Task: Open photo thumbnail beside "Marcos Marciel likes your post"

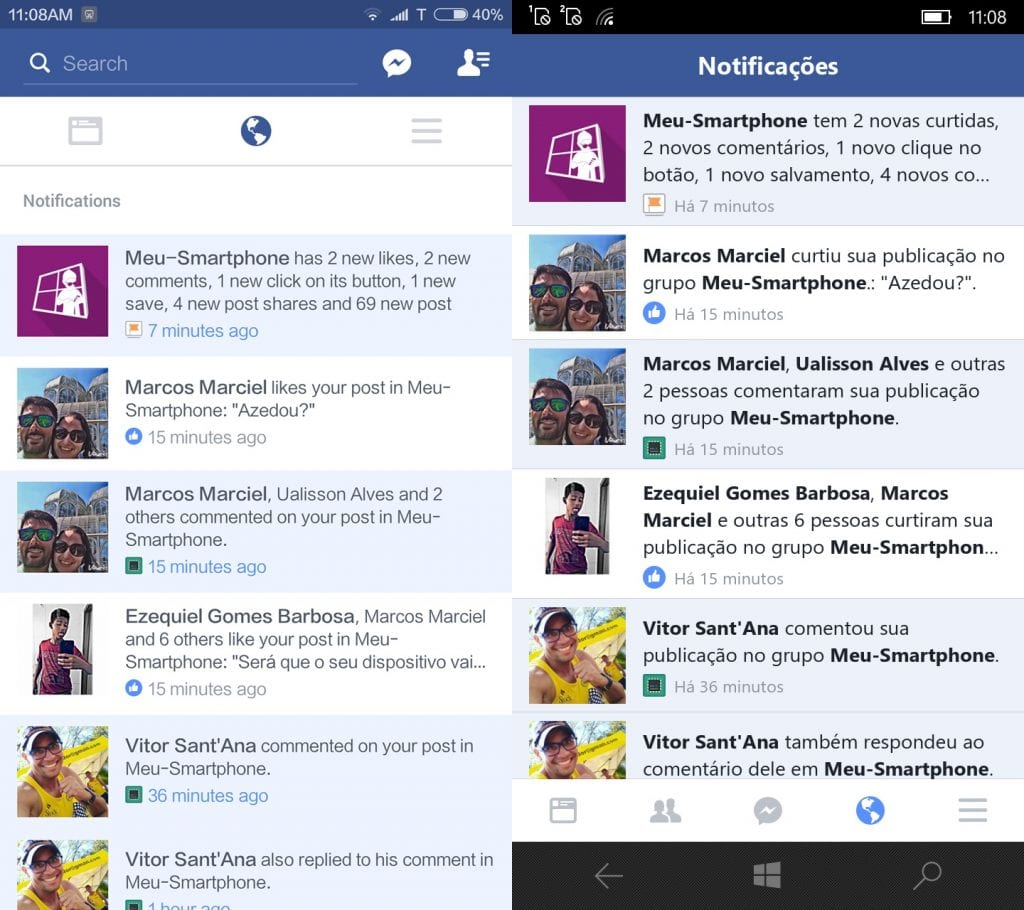Action: tap(63, 413)
